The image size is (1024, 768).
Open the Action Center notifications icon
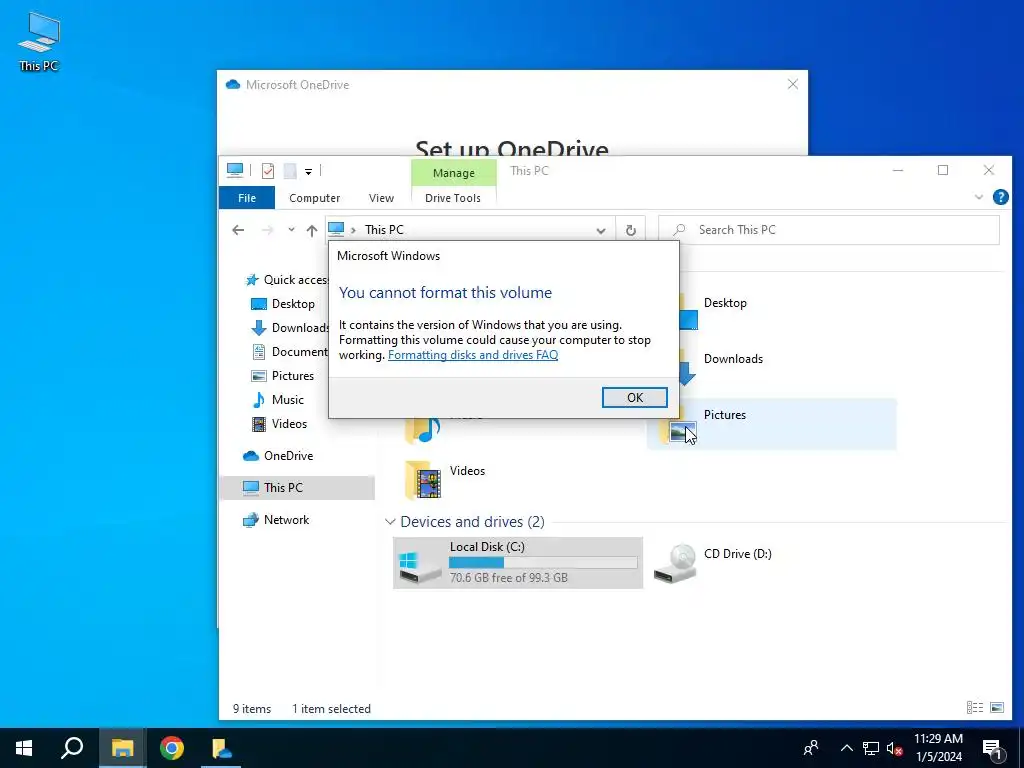click(x=992, y=748)
